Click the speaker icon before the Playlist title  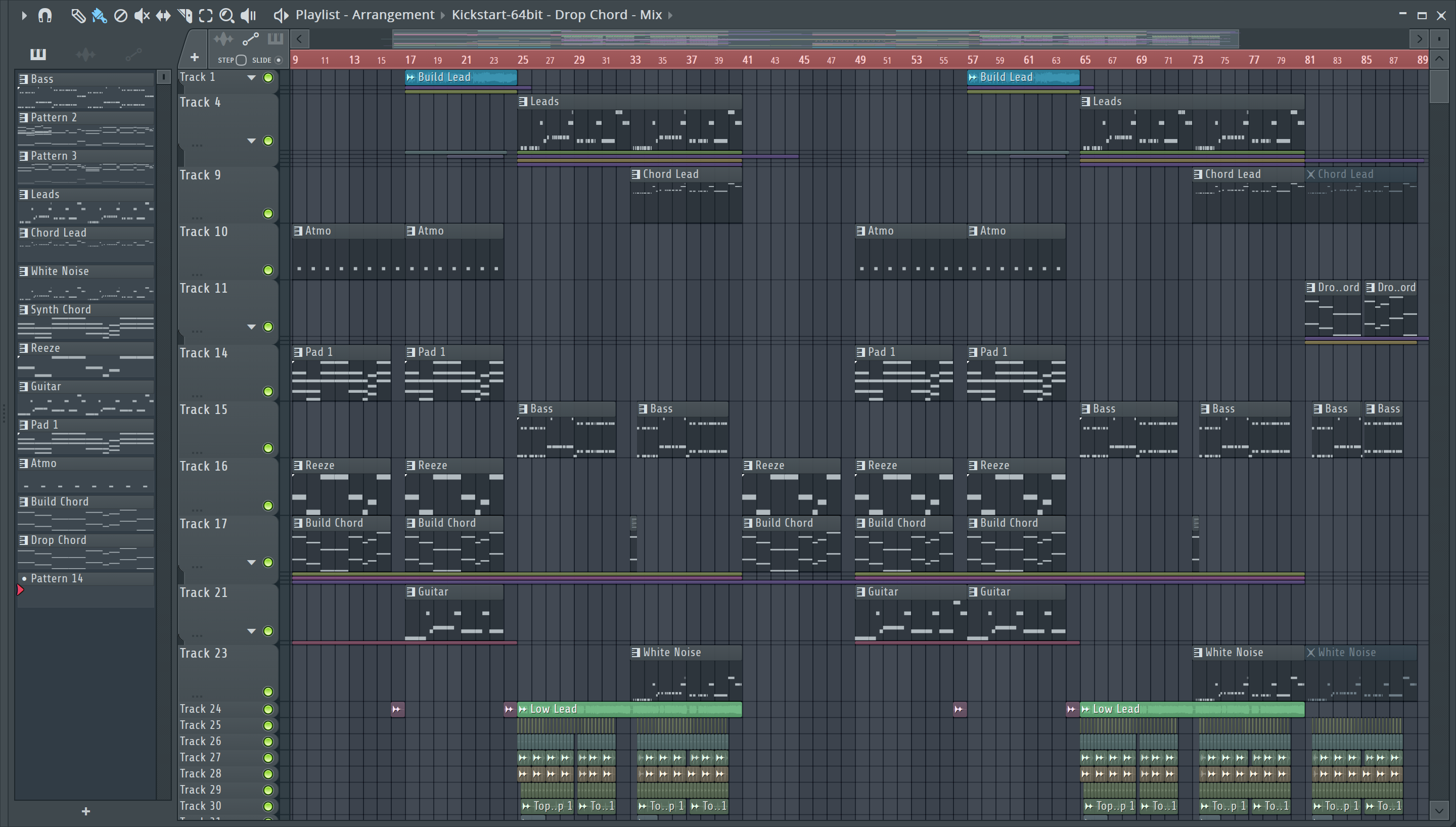pos(281,15)
